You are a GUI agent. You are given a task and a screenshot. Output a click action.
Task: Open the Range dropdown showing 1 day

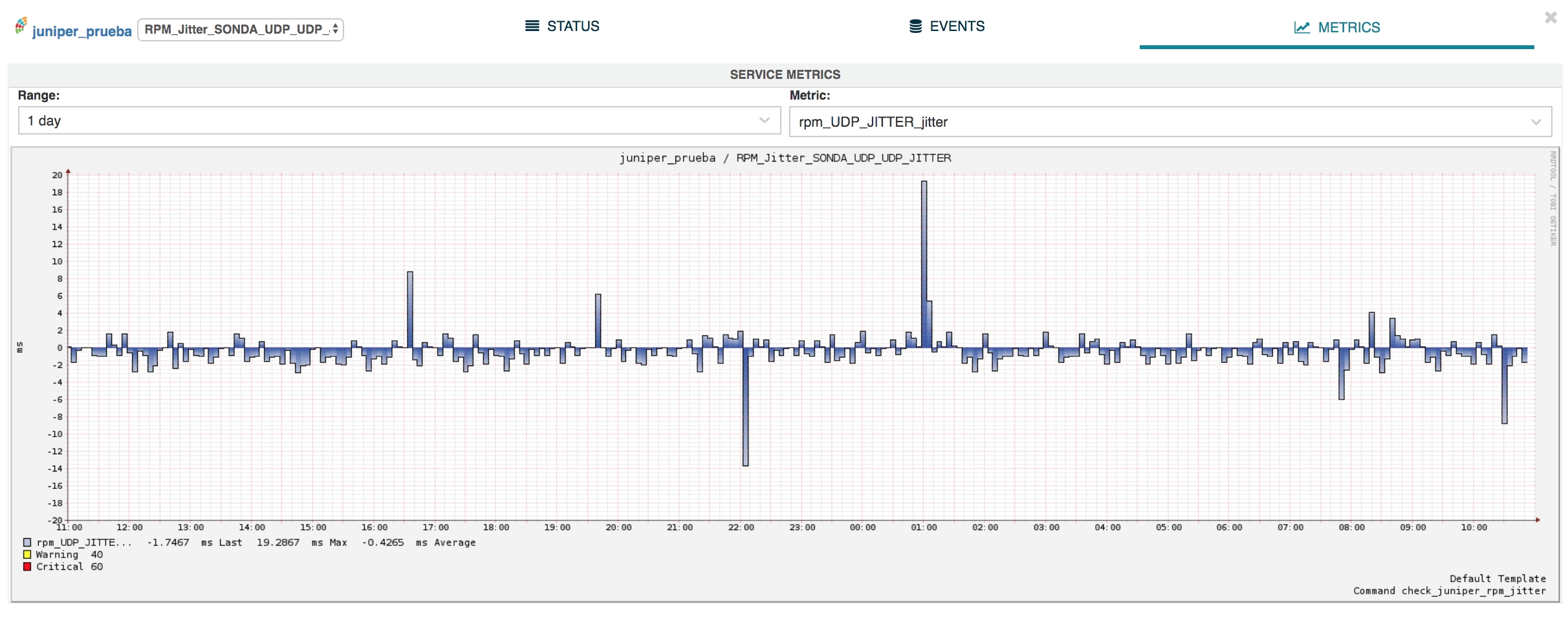pyautogui.click(x=400, y=121)
